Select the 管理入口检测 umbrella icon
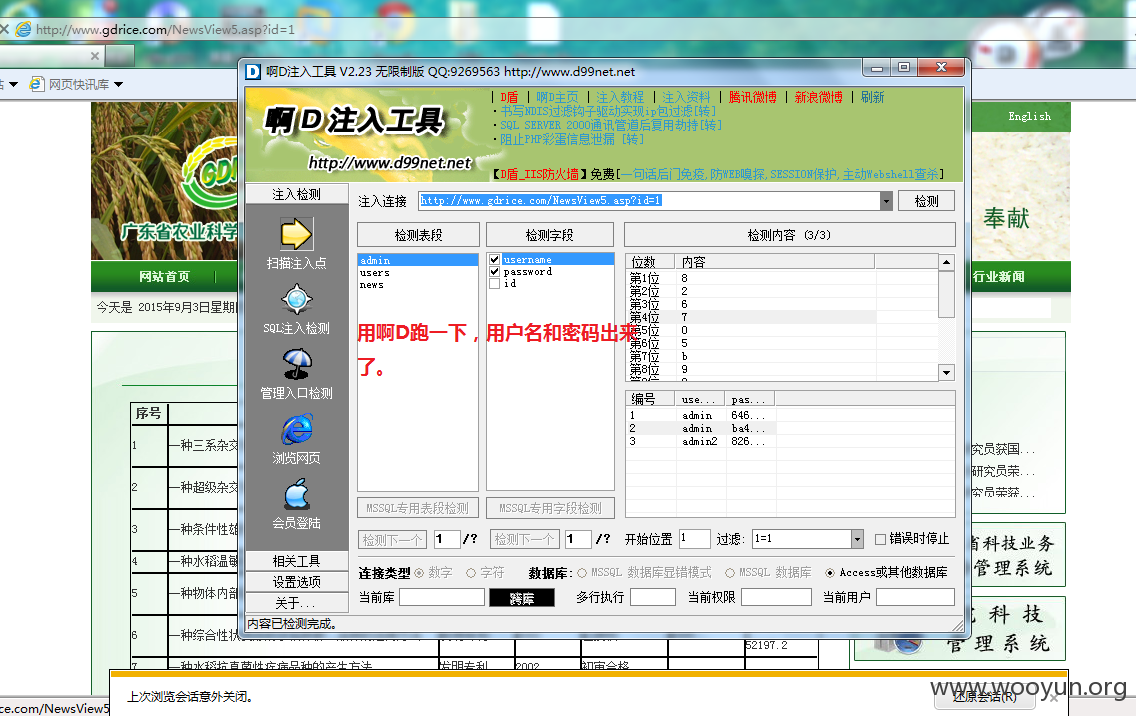1136x716 pixels. coord(296,364)
